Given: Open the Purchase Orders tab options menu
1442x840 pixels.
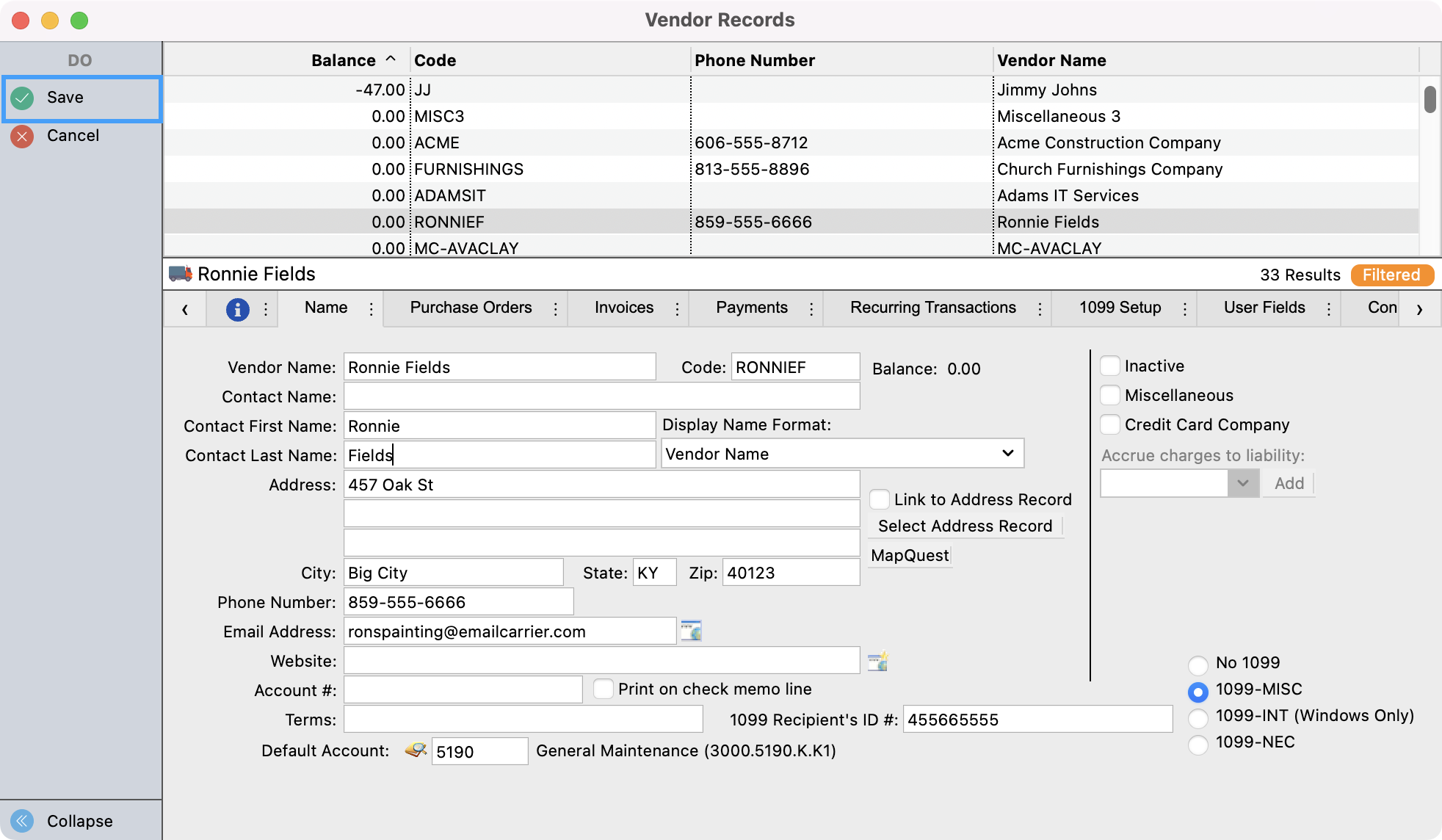Looking at the screenshot, I should (x=555, y=309).
